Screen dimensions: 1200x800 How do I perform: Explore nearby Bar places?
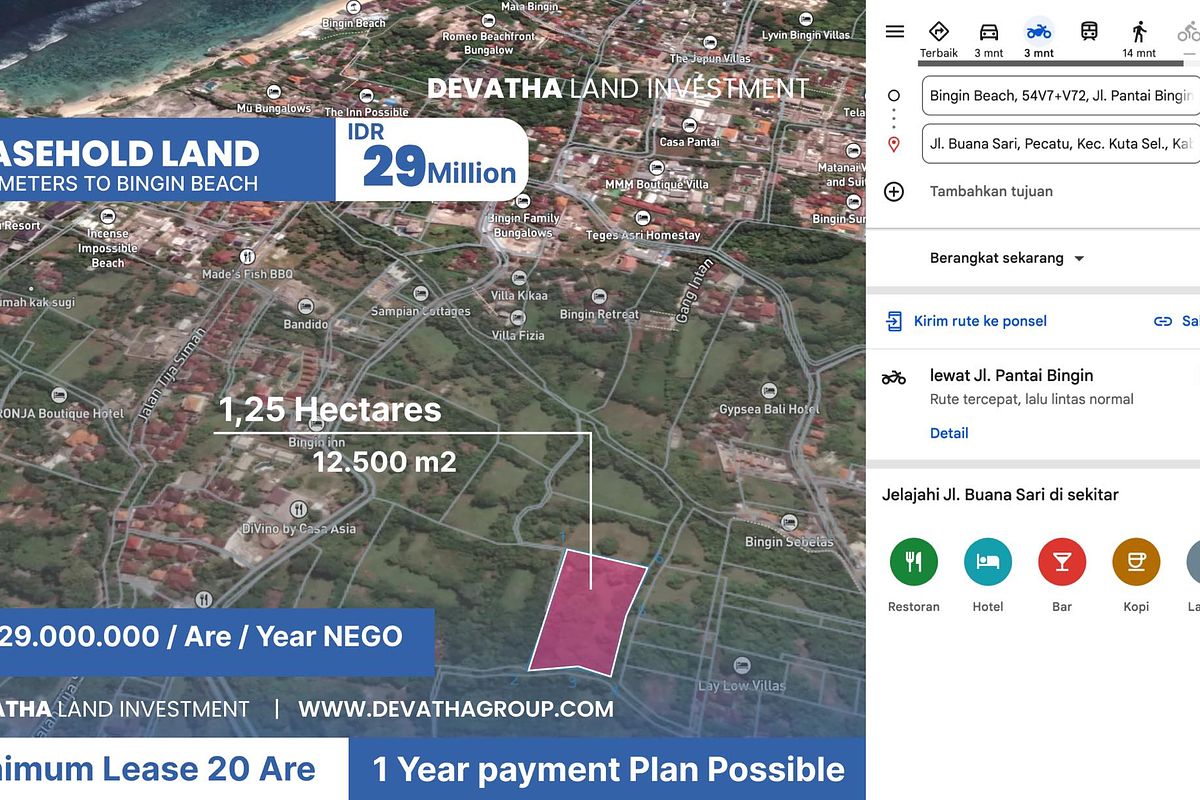(x=1062, y=562)
